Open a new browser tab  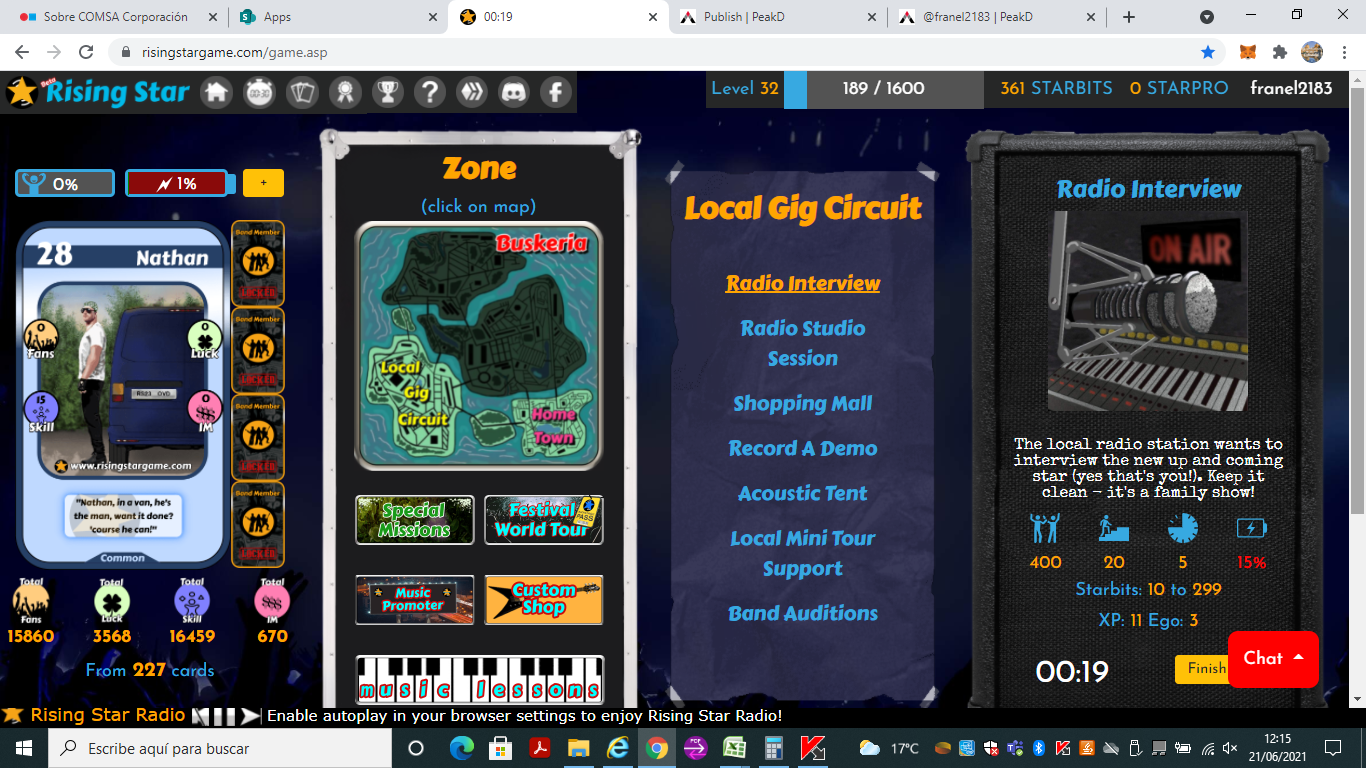click(1129, 17)
